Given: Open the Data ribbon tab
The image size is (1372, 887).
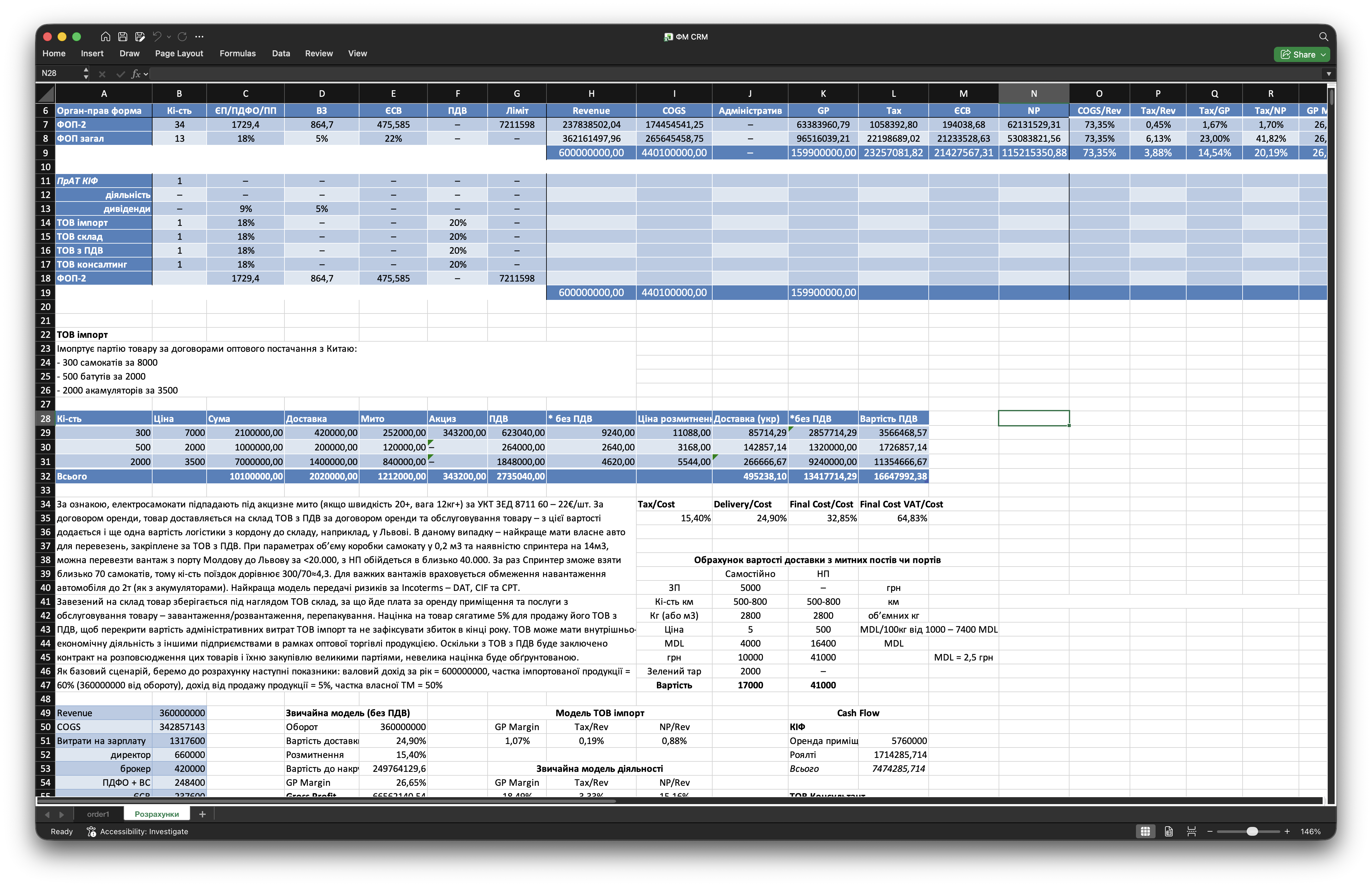Looking at the screenshot, I should click(281, 53).
